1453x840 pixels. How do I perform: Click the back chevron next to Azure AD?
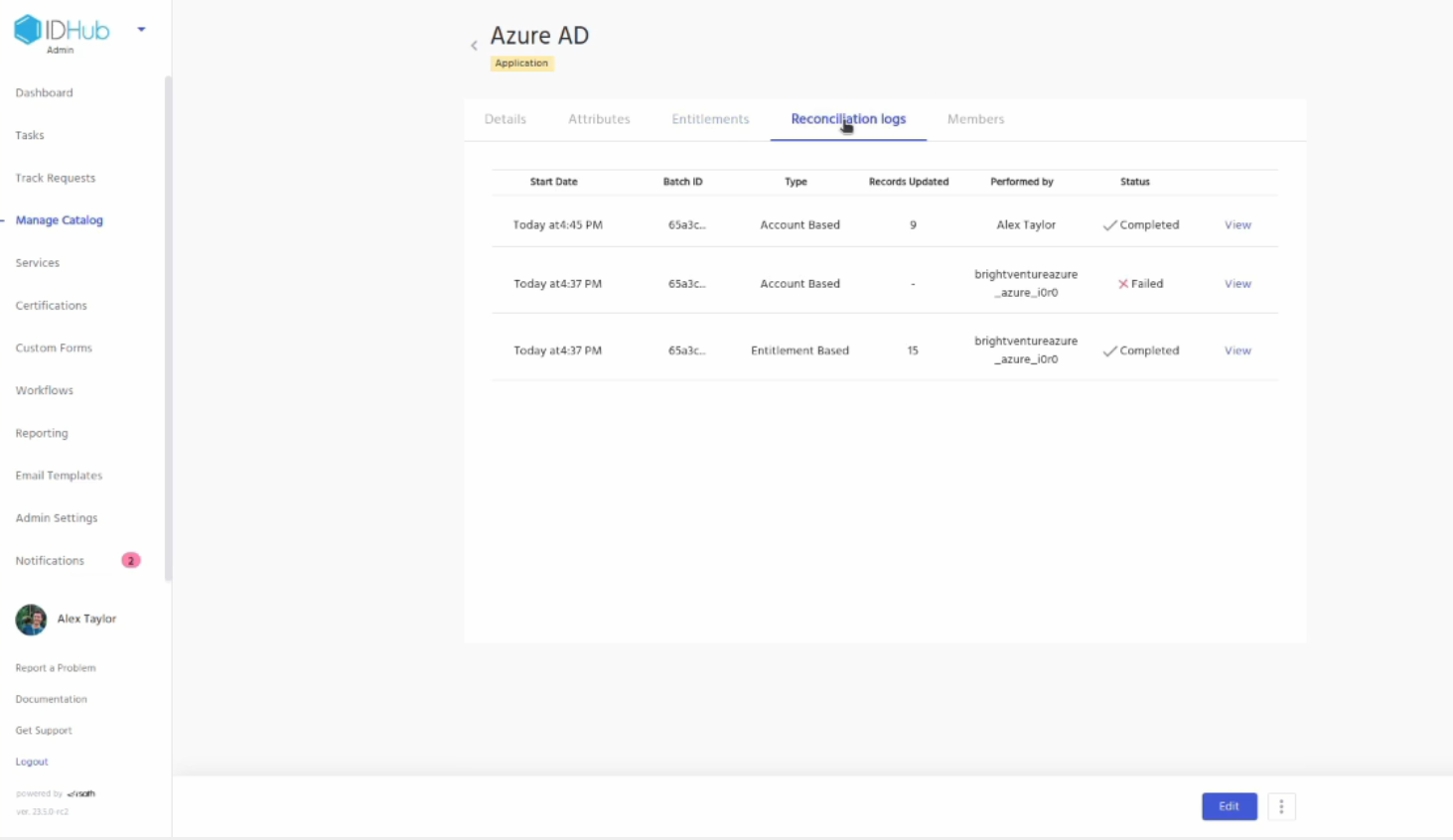tap(474, 46)
